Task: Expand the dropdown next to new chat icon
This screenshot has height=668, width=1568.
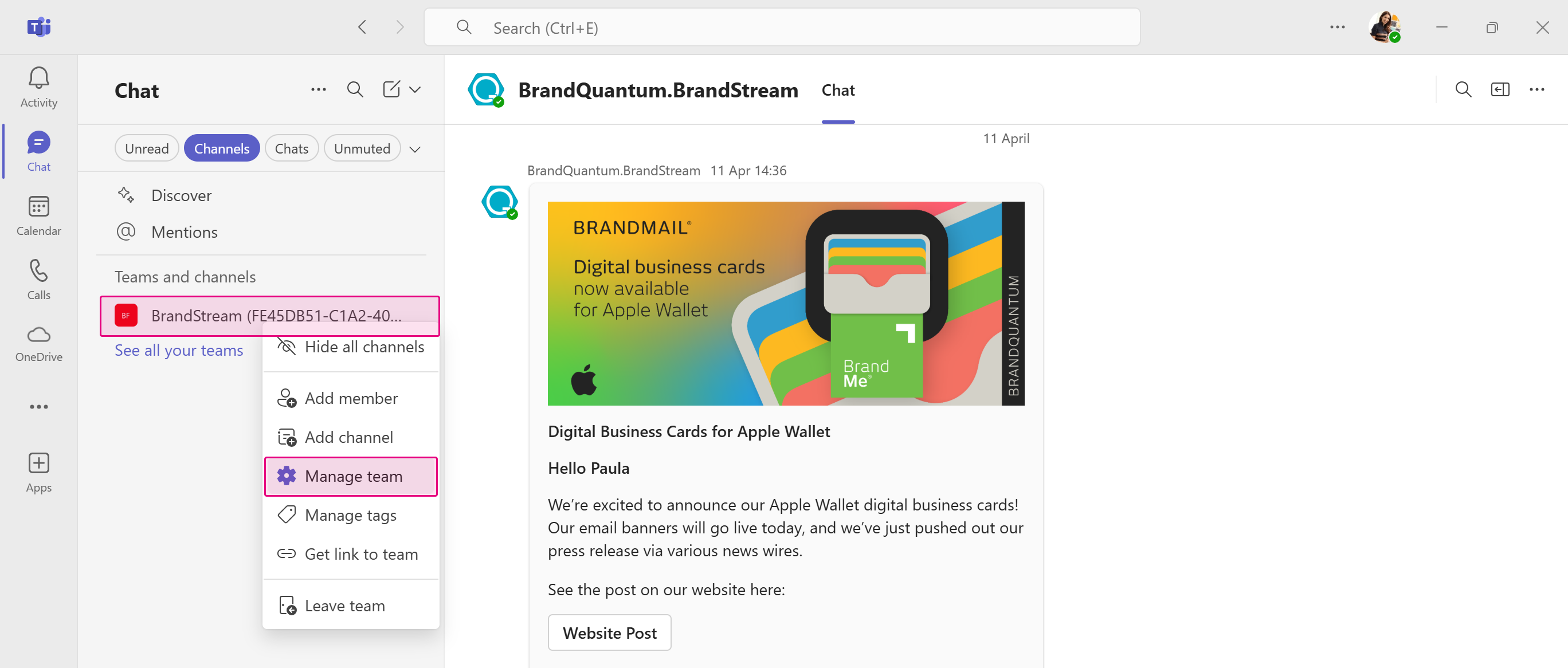Action: 415,90
